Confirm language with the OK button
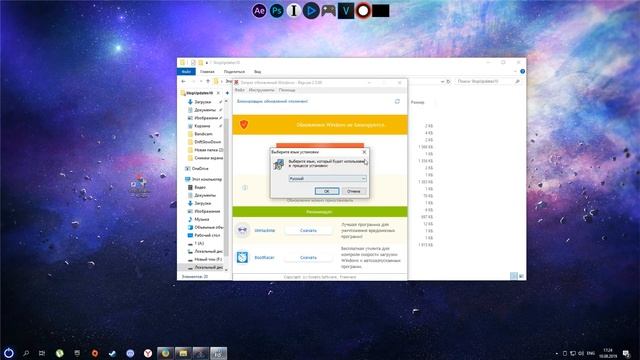Screen dimensions: 640x360 [x=327, y=191]
